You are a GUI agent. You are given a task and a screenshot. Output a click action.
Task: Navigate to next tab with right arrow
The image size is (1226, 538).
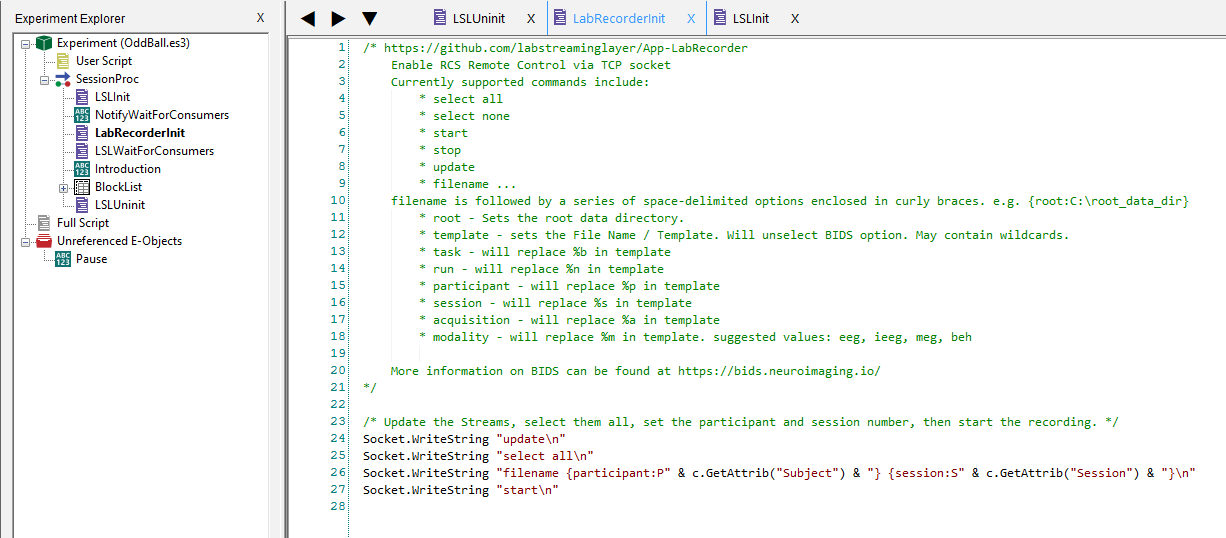coord(339,18)
